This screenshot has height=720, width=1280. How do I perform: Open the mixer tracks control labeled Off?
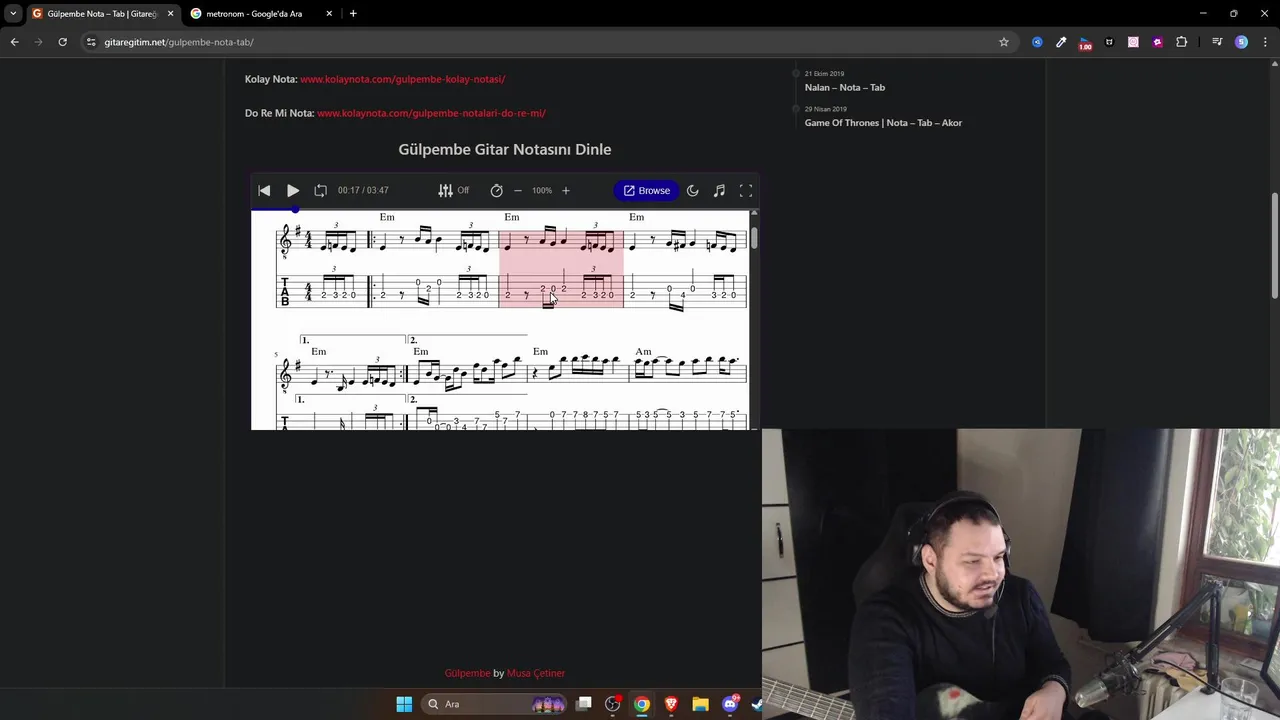(x=453, y=190)
